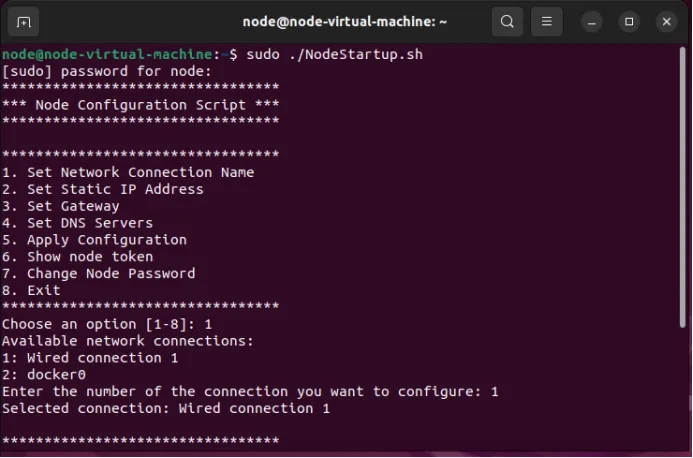Click the 'Set Network Connection Name' line

pyautogui.click(x=128, y=172)
